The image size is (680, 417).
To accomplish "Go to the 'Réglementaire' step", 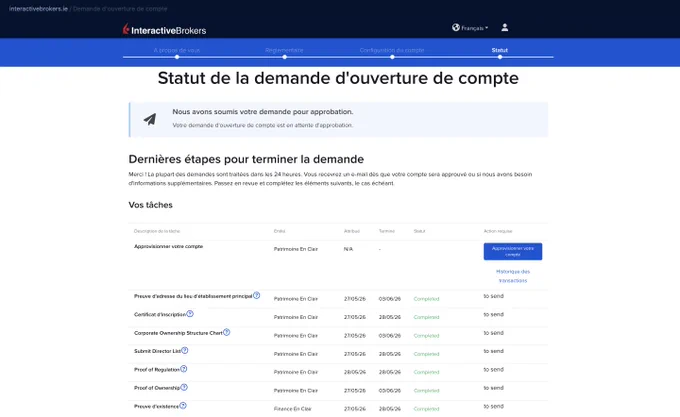I will coord(284,50).
